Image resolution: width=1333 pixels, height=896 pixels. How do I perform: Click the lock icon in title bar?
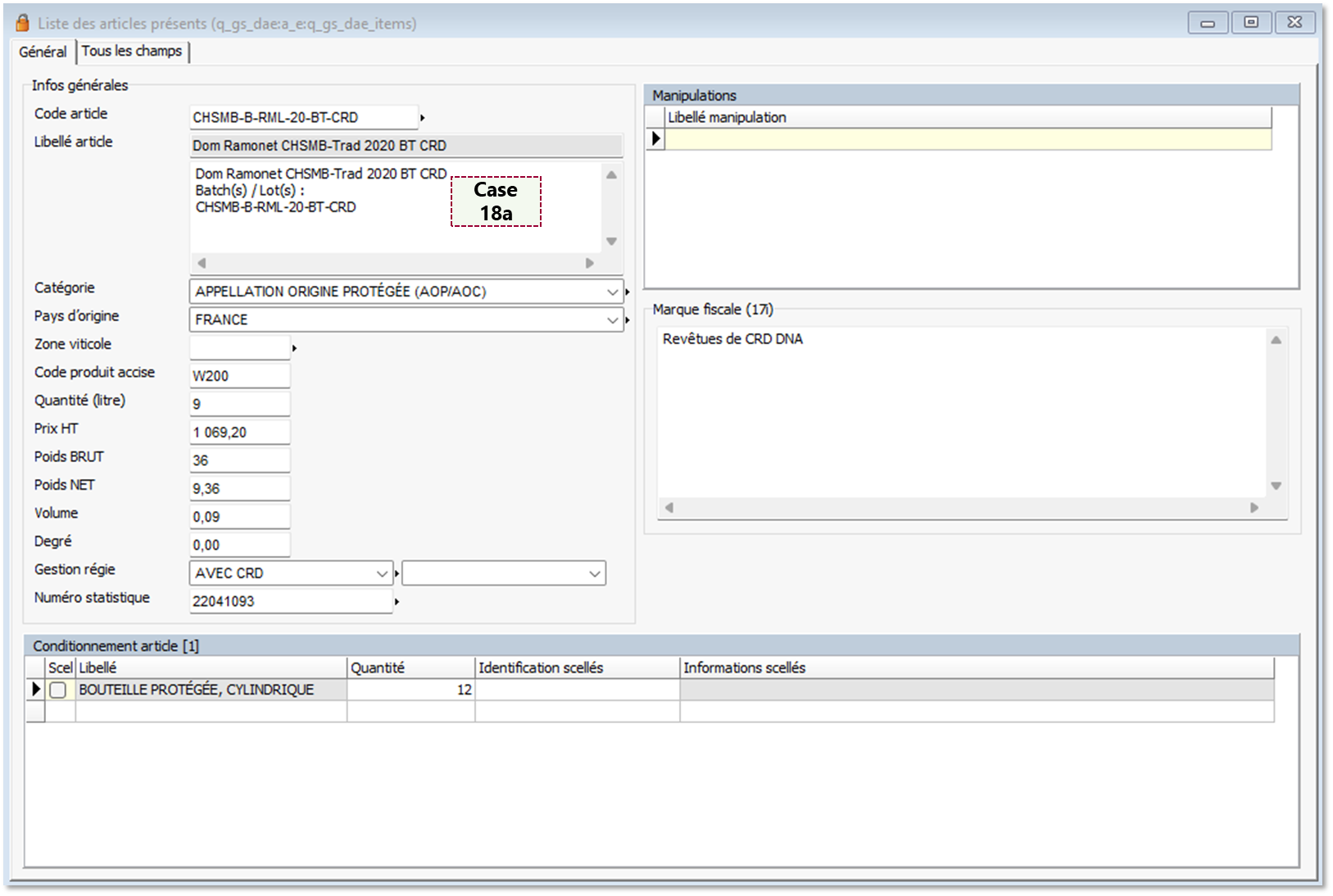tap(22, 23)
